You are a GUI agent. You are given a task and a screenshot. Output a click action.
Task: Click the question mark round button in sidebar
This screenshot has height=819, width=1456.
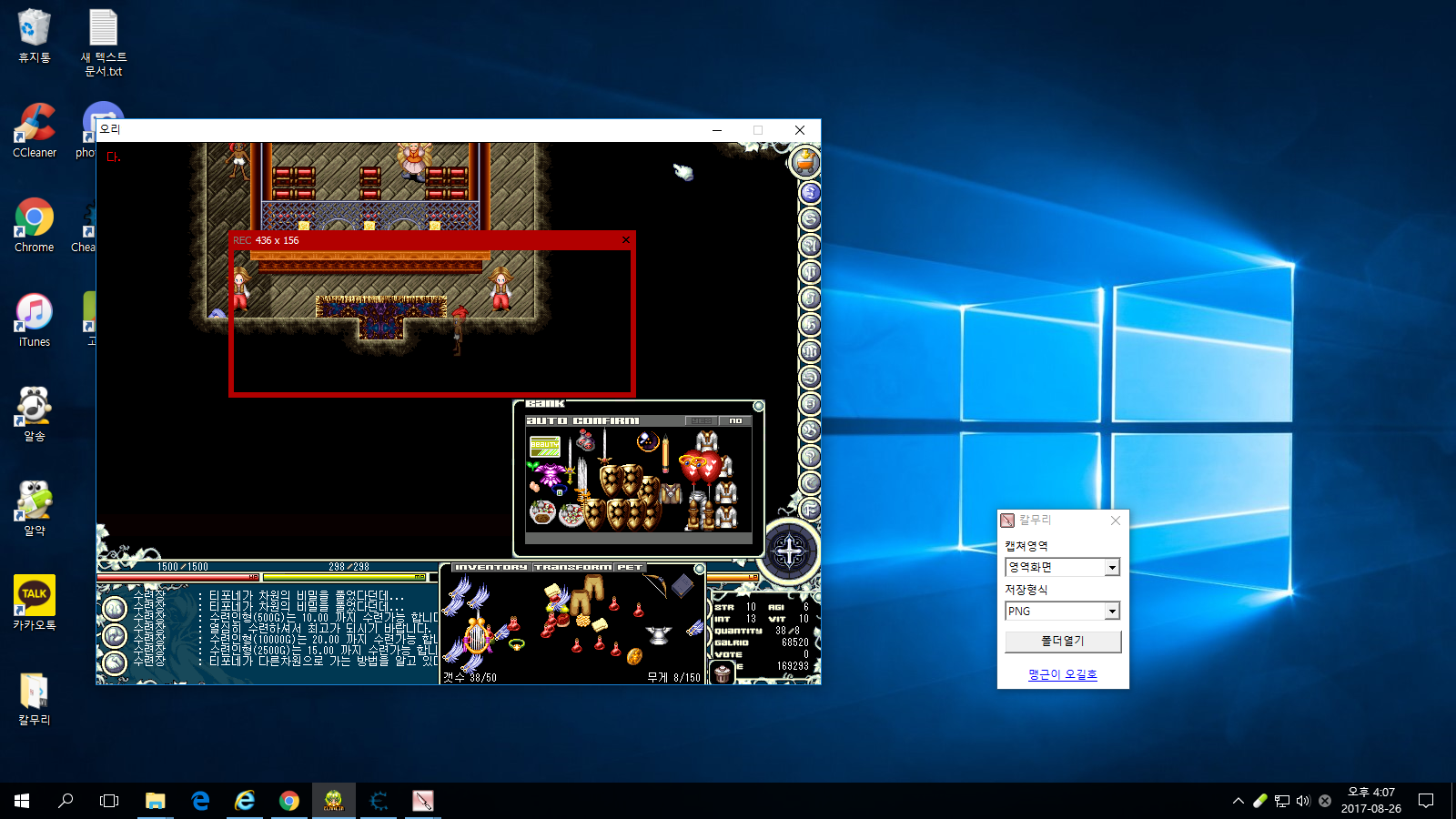click(x=809, y=457)
